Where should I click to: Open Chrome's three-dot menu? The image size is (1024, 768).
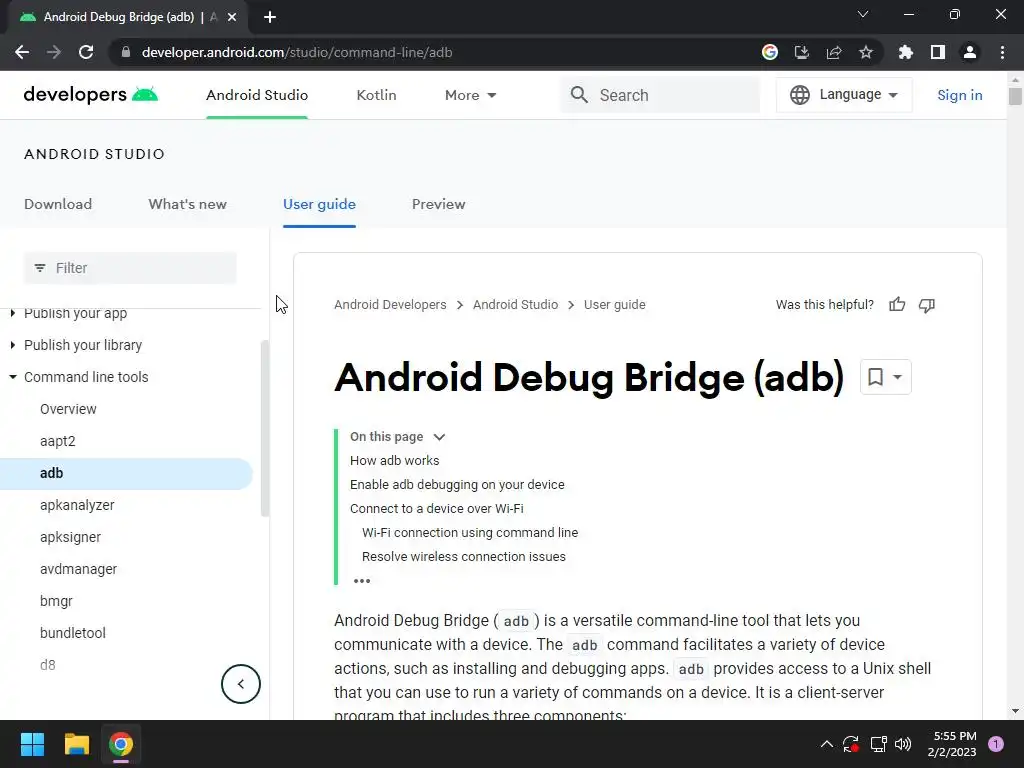[1002, 52]
